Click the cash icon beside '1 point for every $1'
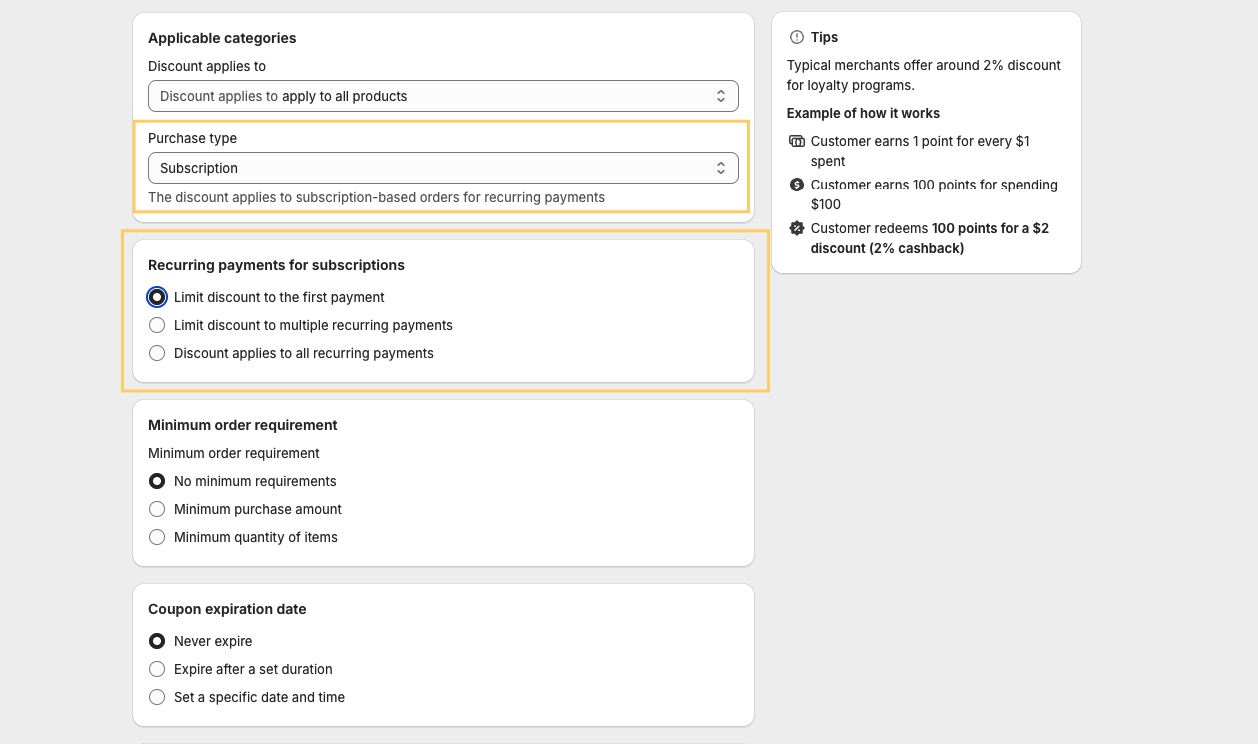1258x744 pixels. point(797,141)
